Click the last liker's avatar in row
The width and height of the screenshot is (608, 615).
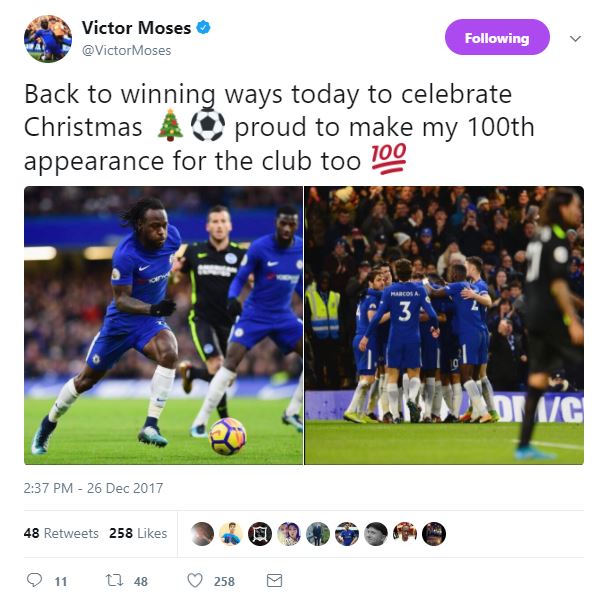[434, 533]
